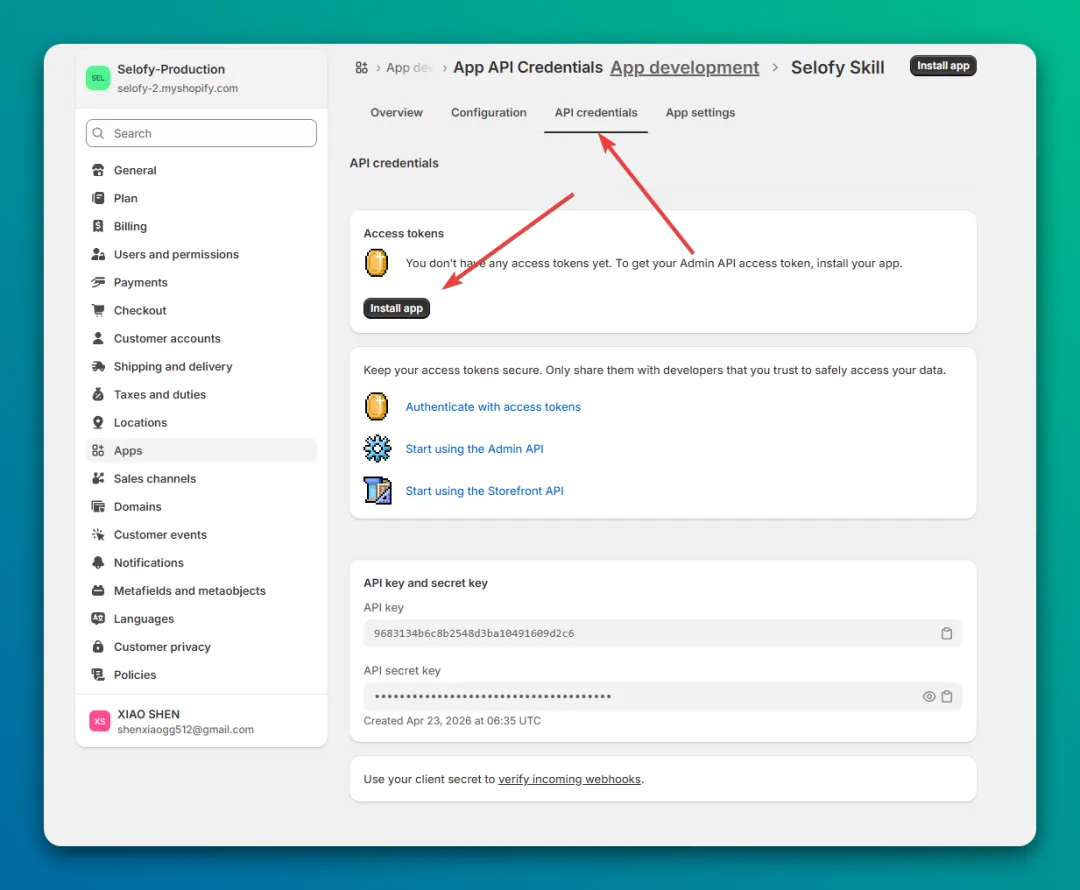The width and height of the screenshot is (1080, 890).
Task: Click "Created Apr 23, 2026 at 06:35 UTC" text
Action: [x=452, y=721]
